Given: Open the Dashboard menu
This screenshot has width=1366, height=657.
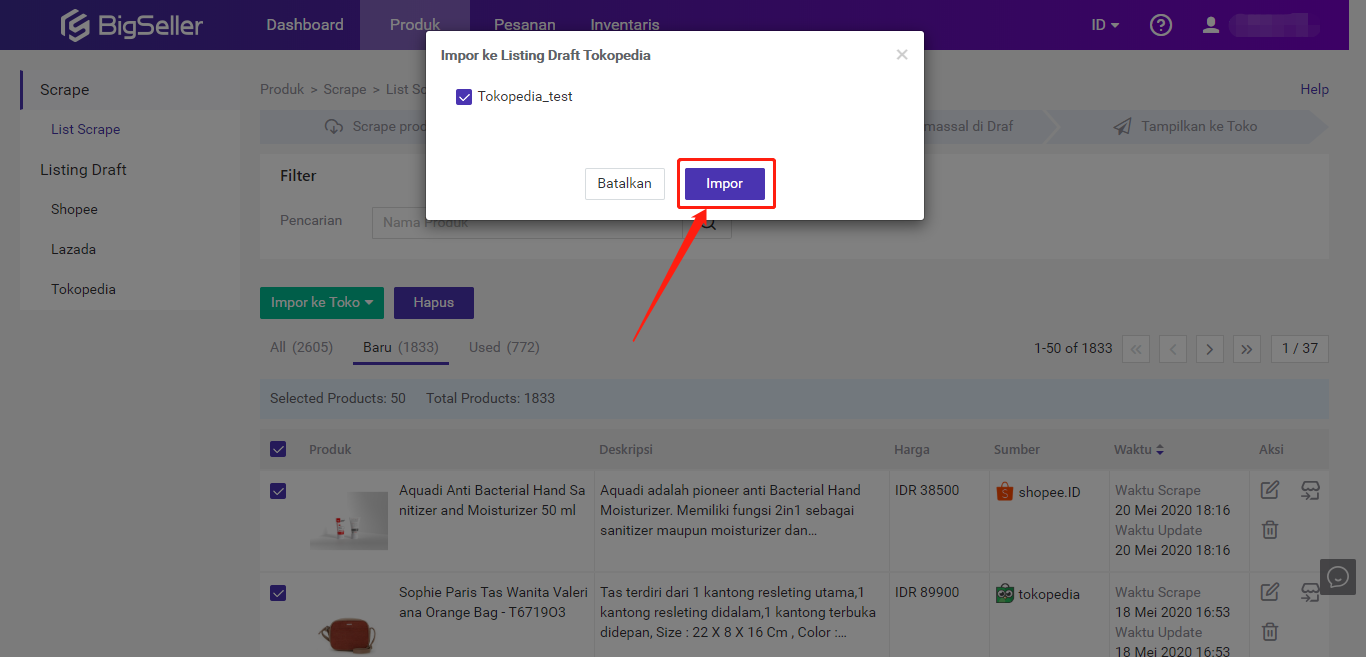Looking at the screenshot, I should click(305, 25).
